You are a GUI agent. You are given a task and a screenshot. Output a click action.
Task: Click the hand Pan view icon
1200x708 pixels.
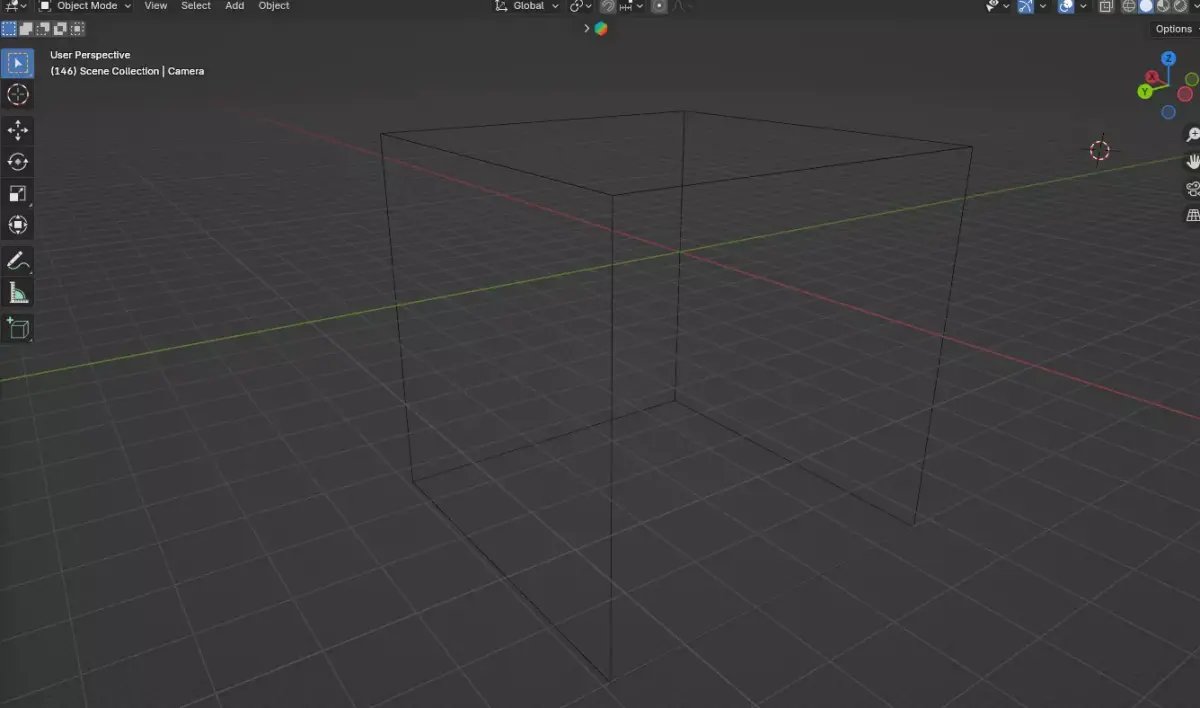tap(1192, 161)
